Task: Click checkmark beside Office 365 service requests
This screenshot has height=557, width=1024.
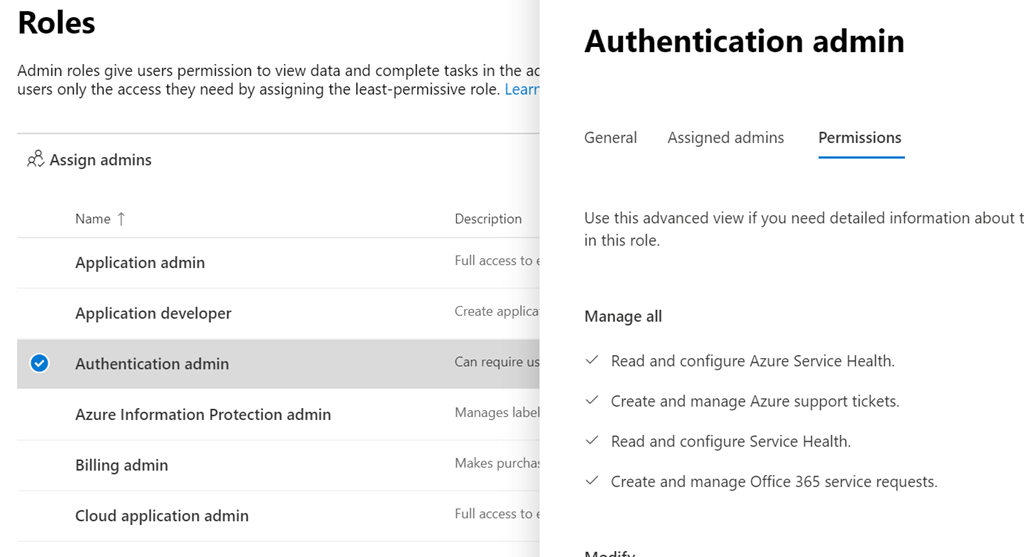Action: pyautogui.click(x=592, y=481)
